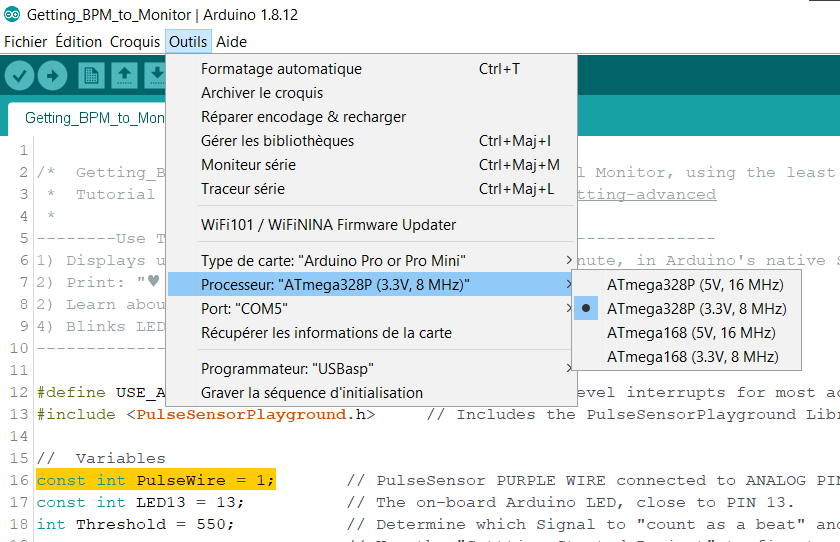Click the Upload (right arrow) toolbar icon
Image resolution: width=840 pixels, height=542 pixels.
click(x=52, y=76)
